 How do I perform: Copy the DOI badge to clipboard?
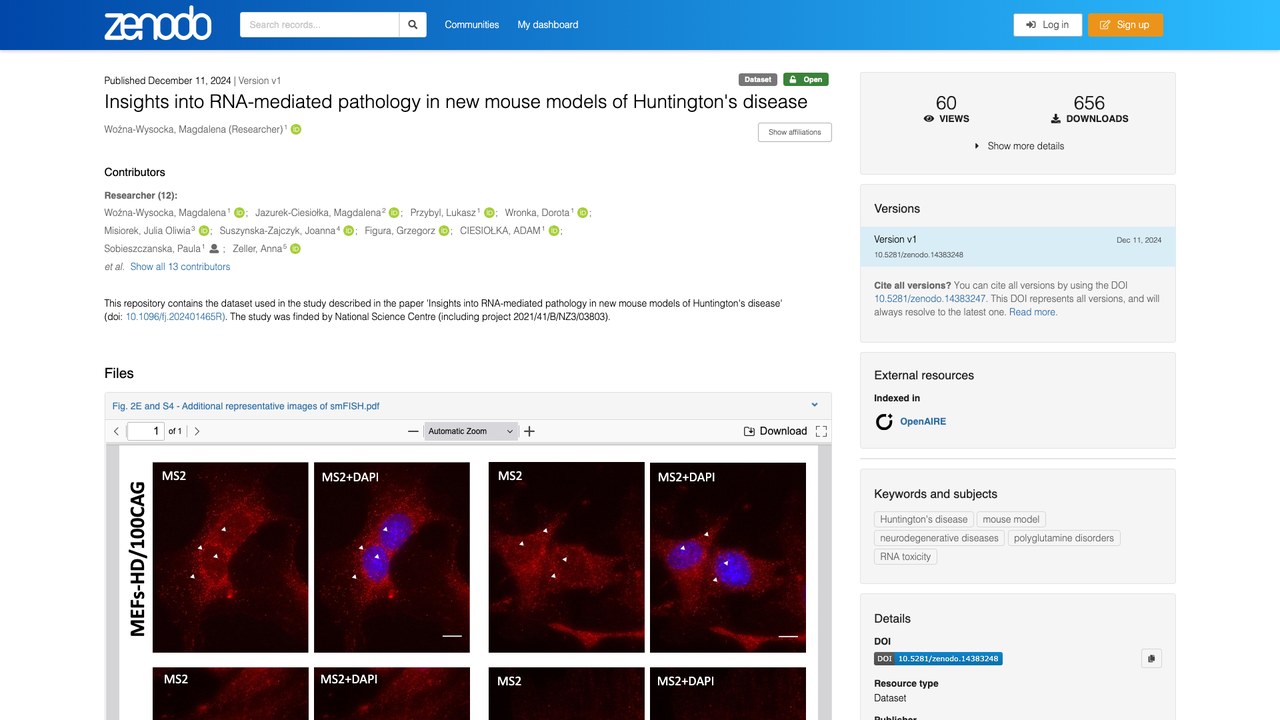pos(1151,659)
